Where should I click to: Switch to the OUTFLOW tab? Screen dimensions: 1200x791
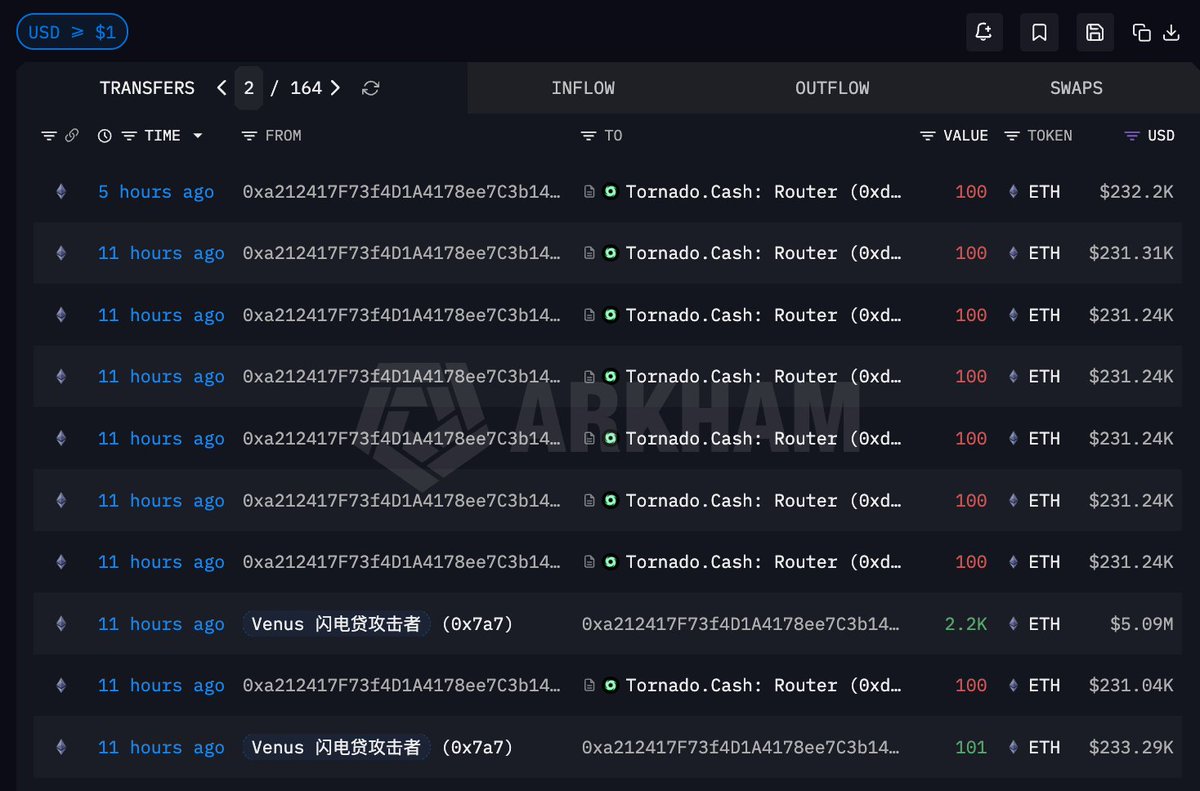click(x=832, y=88)
